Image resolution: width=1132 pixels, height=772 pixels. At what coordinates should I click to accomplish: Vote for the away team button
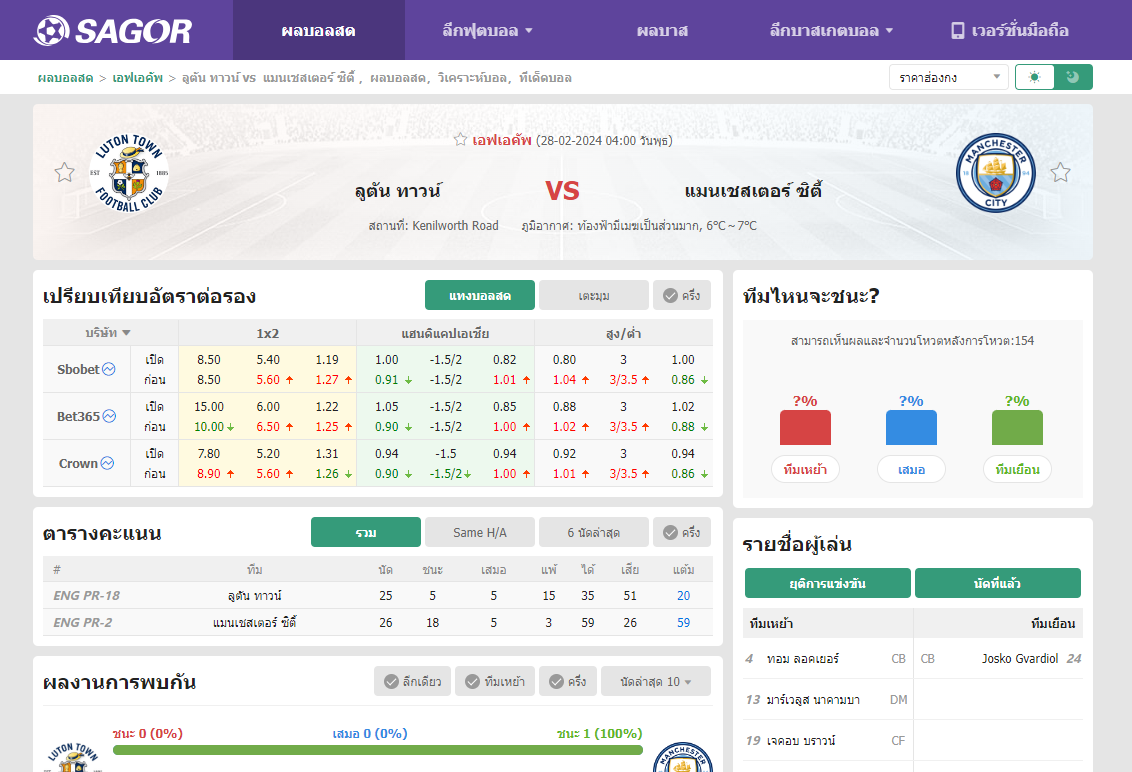pos(1017,469)
